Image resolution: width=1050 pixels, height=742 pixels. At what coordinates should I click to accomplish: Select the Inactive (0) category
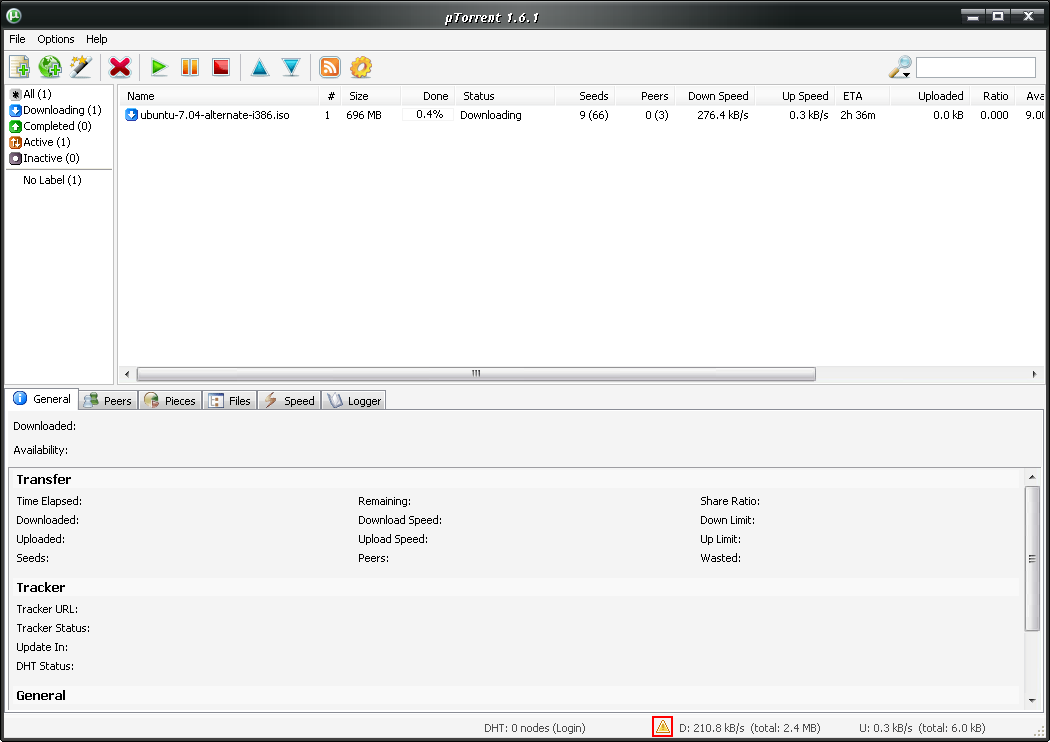click(x=44, y=158)
